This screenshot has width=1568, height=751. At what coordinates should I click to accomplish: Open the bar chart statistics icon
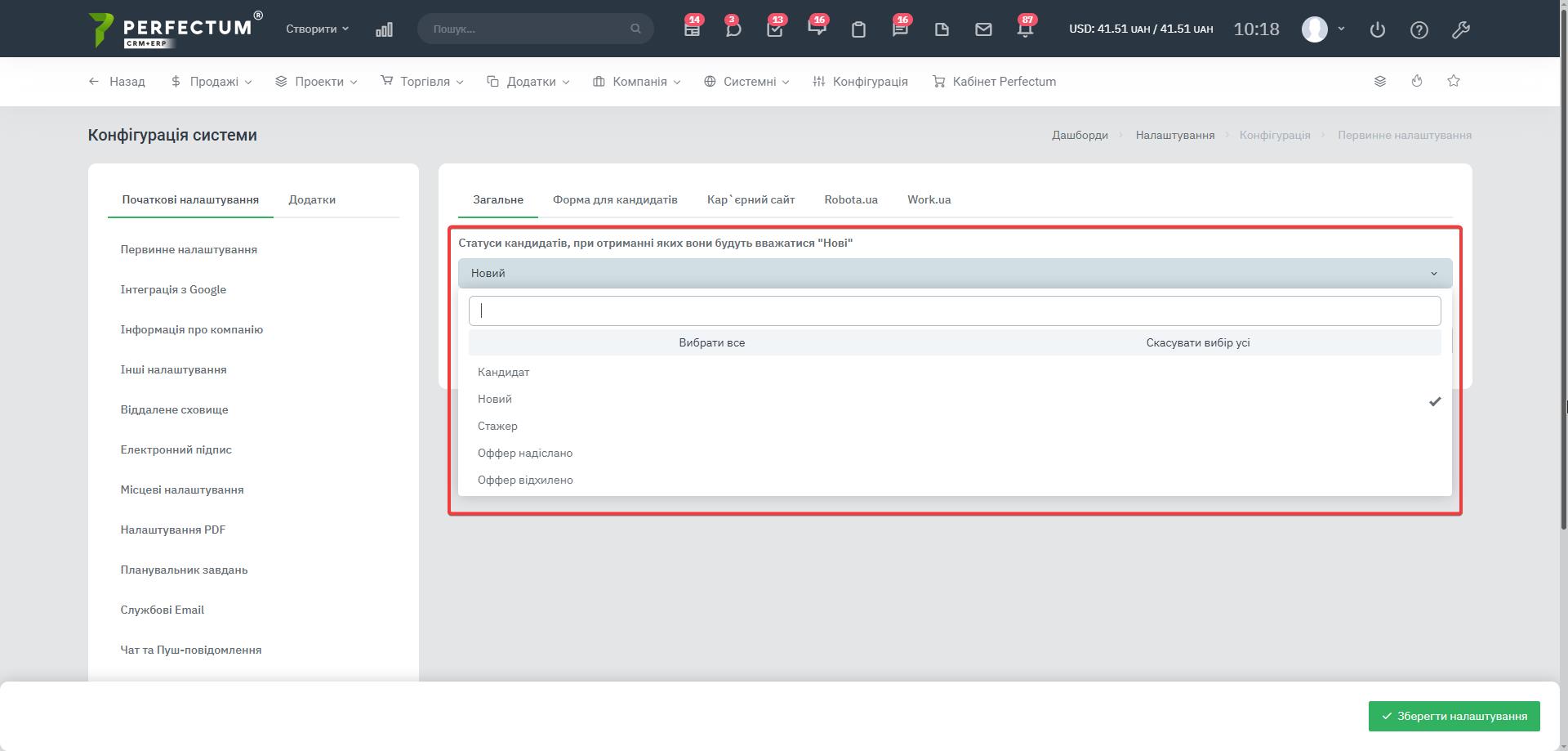(384, 29)
